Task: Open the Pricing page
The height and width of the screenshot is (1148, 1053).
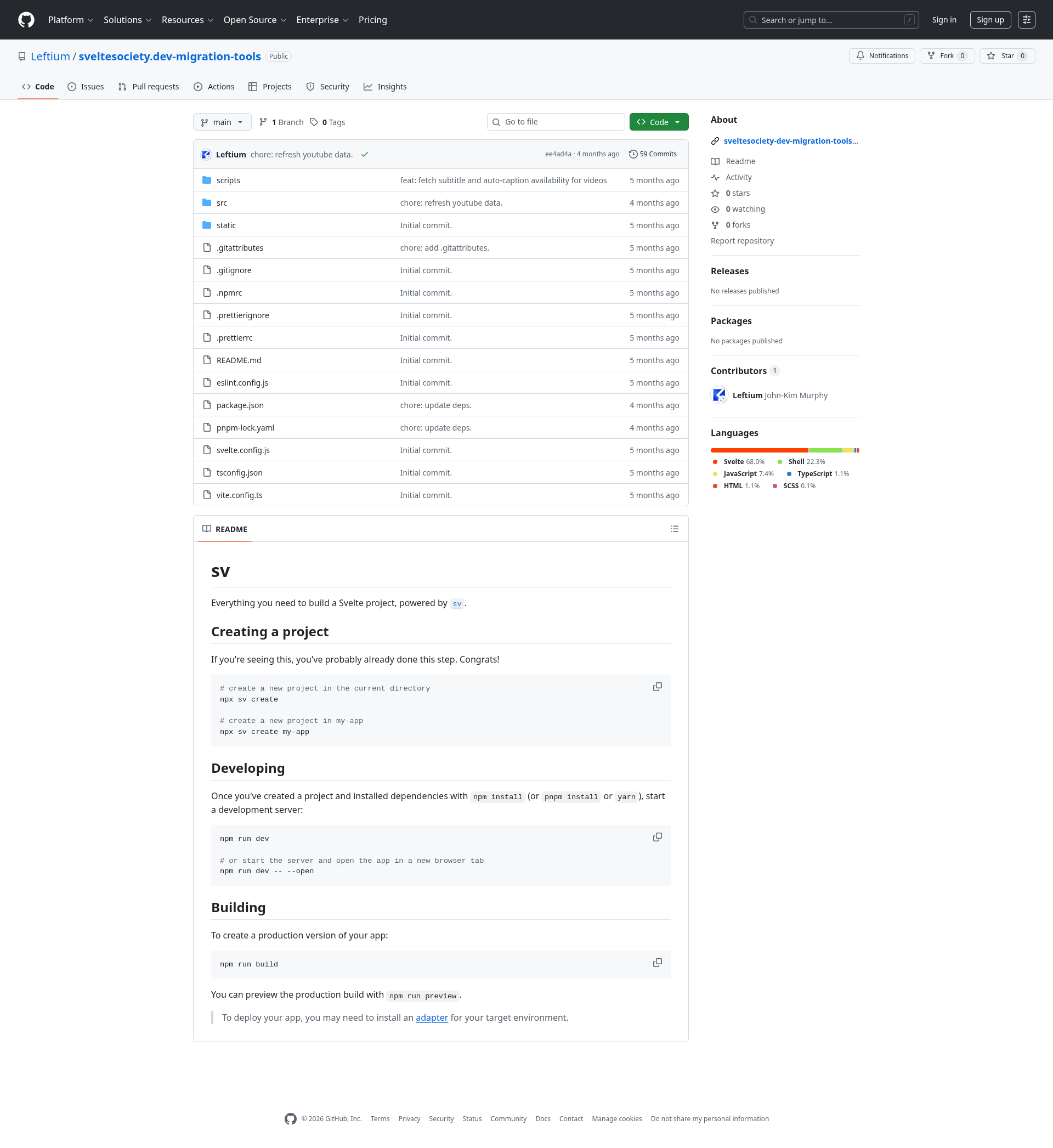Action: [372, 20]
